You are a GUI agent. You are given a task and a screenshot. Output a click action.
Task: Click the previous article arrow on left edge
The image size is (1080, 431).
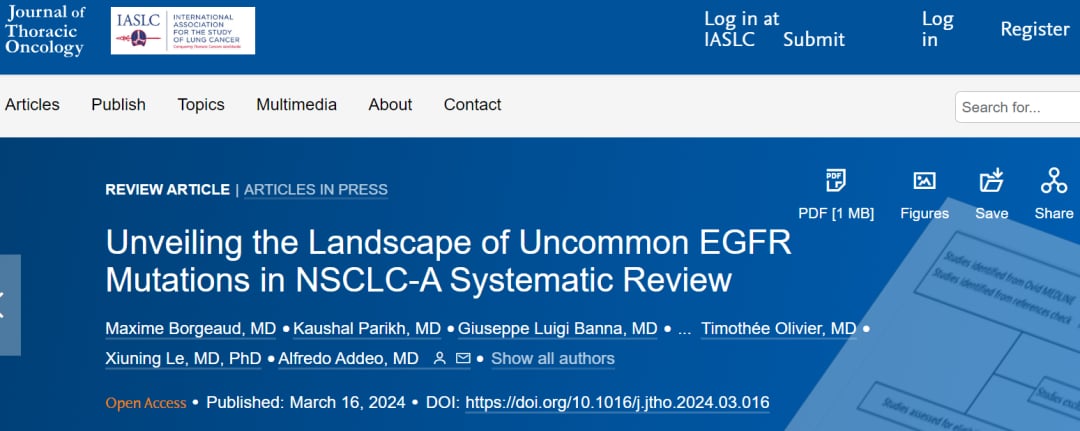tap(8, 305)
